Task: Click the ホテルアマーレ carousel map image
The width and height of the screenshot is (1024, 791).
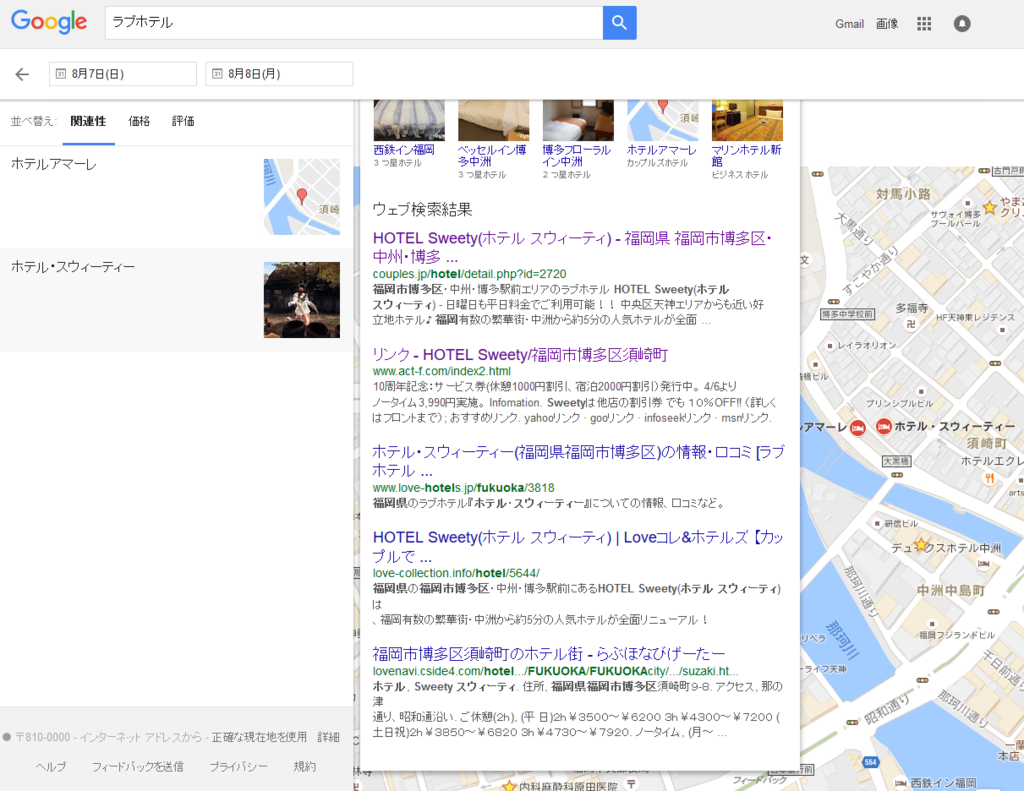Action: (x=663, y=120)
